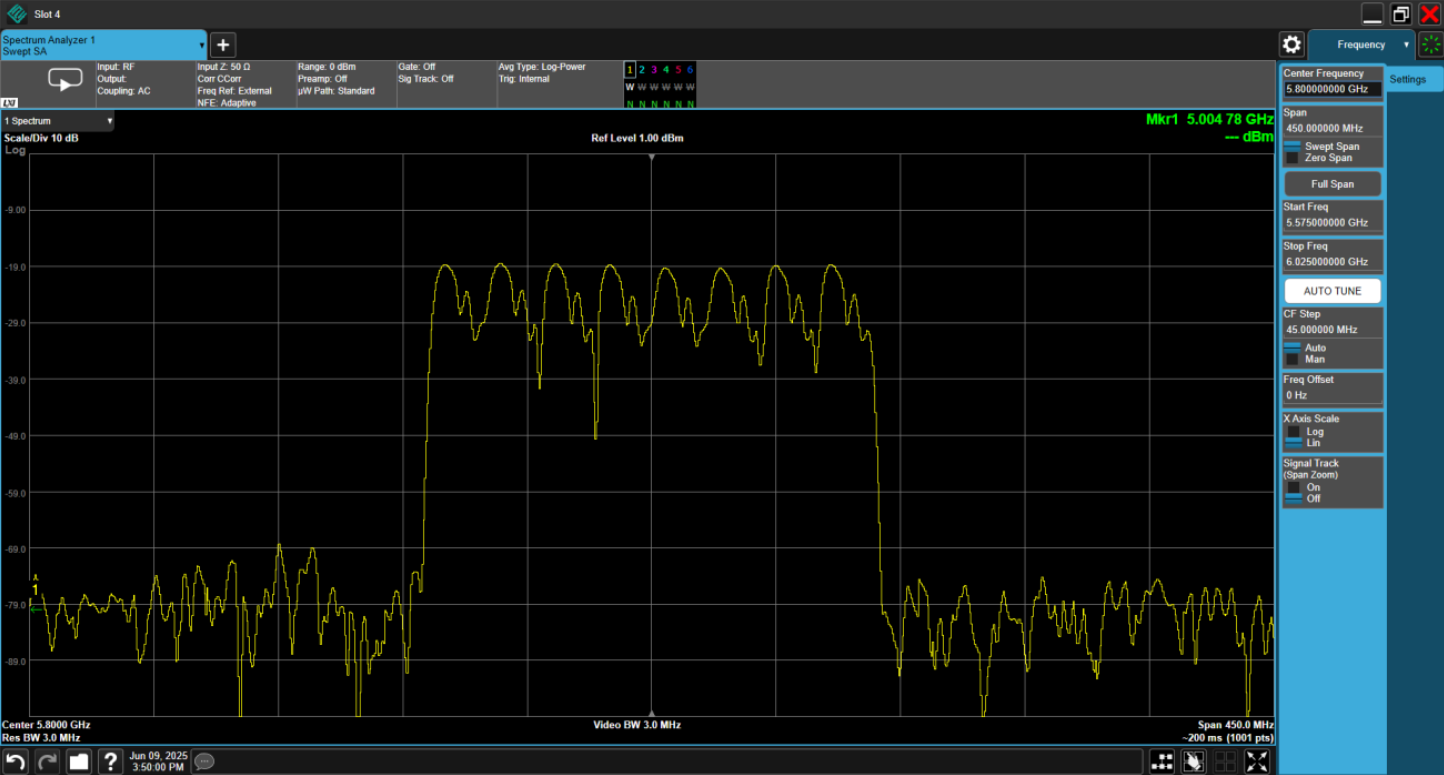The image size is (1444, 775).
Task: Open the multi-window layout icon
Action: point(1162,762)
